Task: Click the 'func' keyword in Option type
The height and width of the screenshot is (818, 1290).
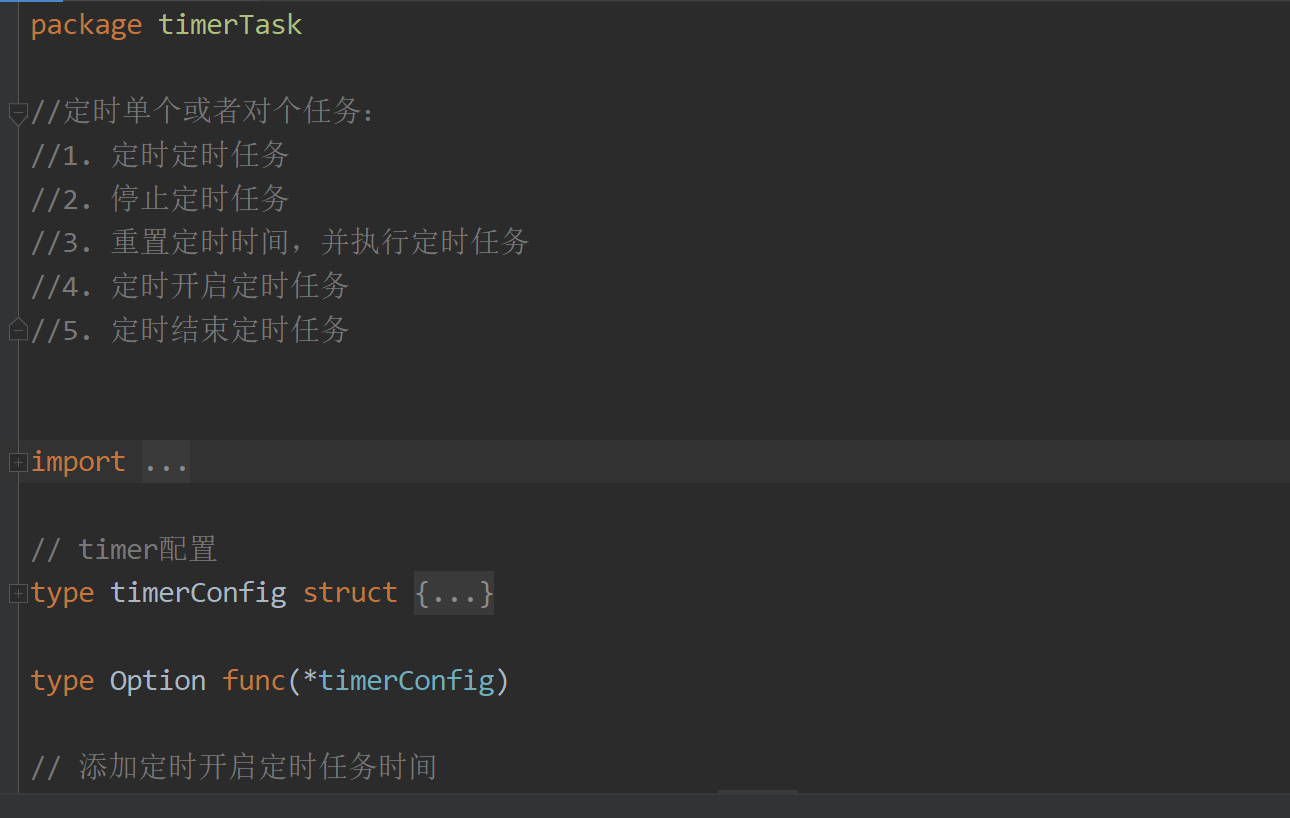Action: (x=254, y=681)
